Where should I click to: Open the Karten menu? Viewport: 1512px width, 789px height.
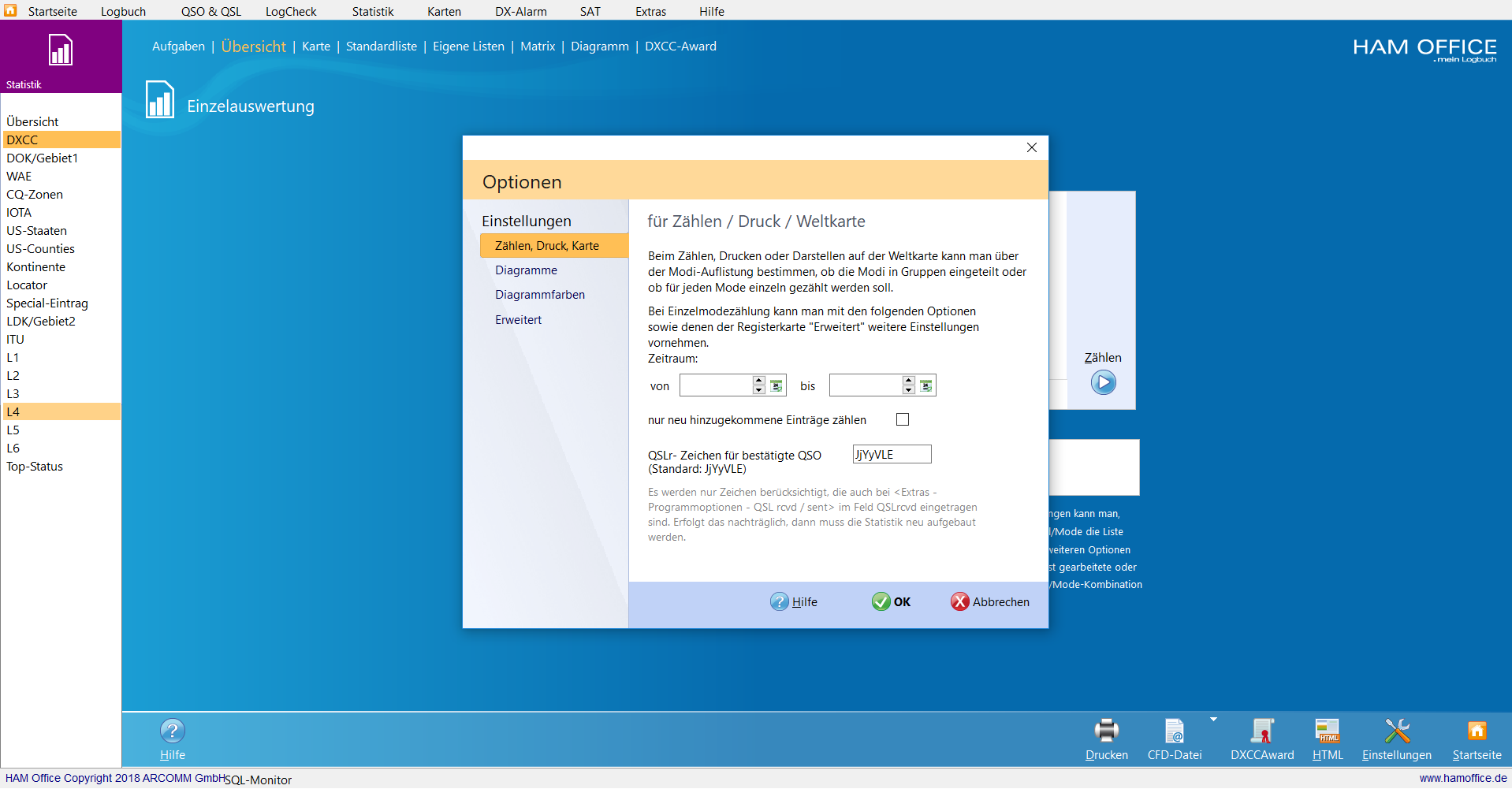[444, 11]
